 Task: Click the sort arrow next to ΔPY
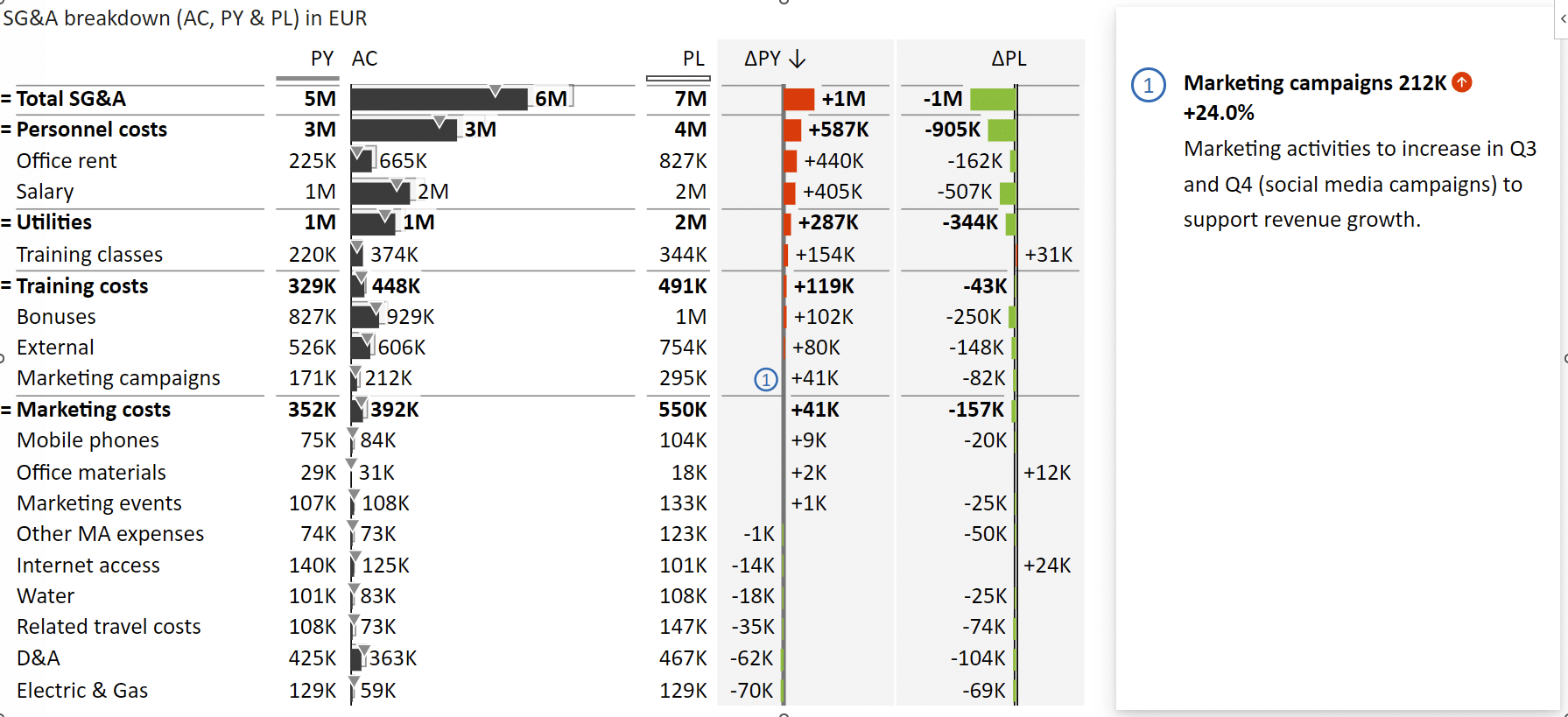[x=797, y=59]
